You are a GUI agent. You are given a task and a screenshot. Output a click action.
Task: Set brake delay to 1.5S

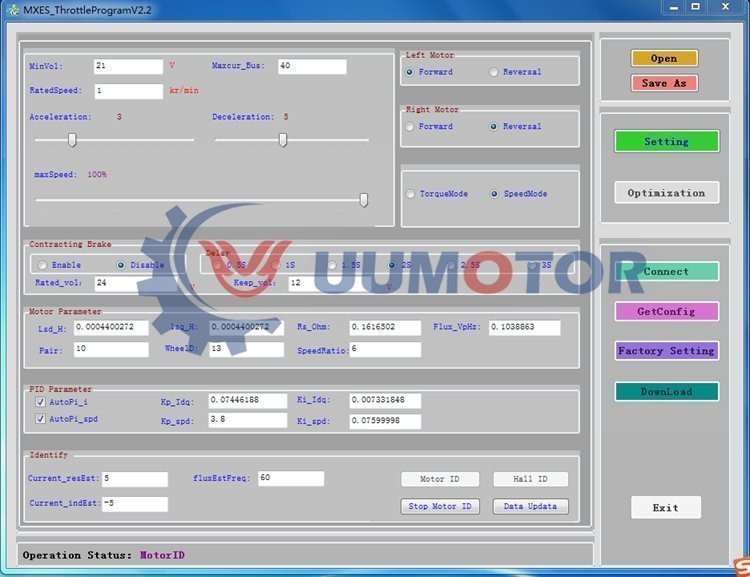(x=332, y=265)
